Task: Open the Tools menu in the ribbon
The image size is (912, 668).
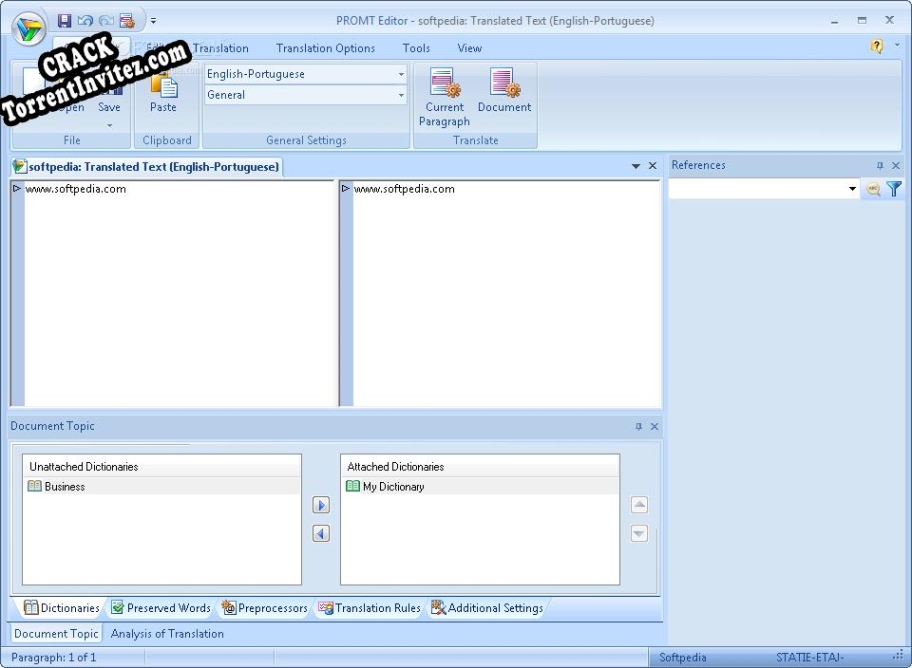Action: tap(416, 47)
